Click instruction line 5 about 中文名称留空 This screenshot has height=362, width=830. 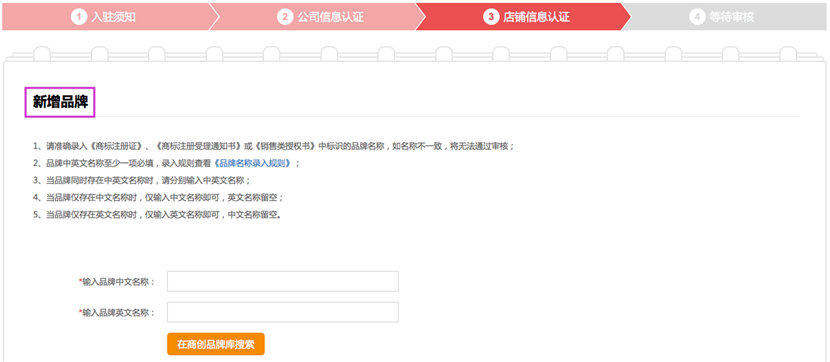tap(157, 214)
